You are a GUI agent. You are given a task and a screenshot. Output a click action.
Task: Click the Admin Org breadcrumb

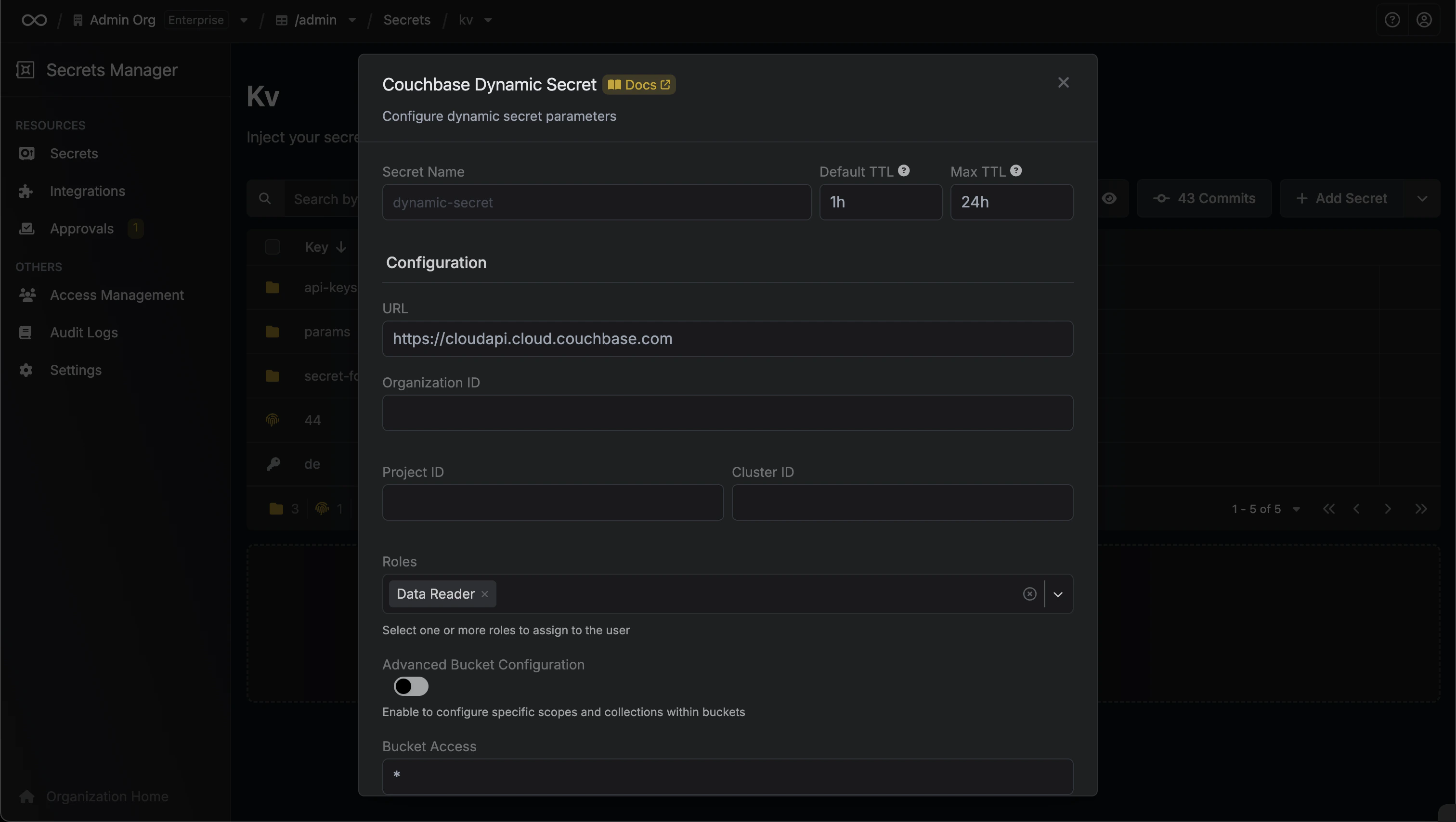pos(122,20)
